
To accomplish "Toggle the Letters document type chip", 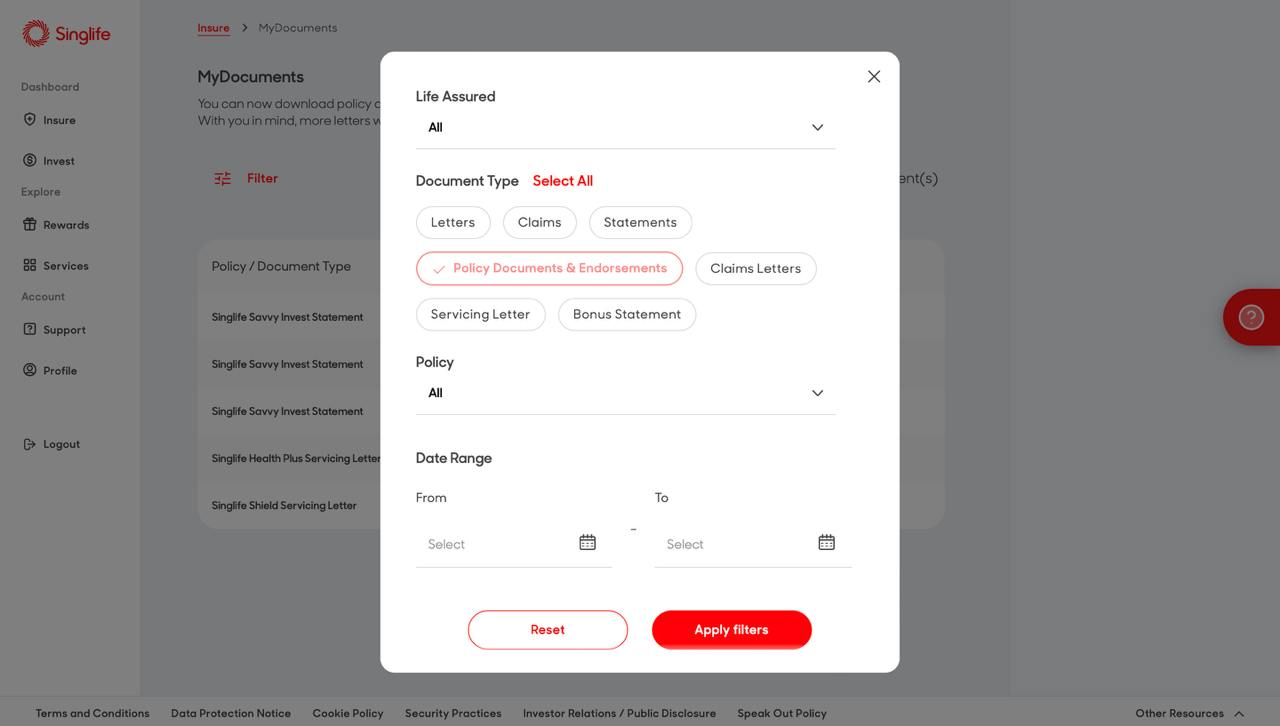I will [453, 222].
